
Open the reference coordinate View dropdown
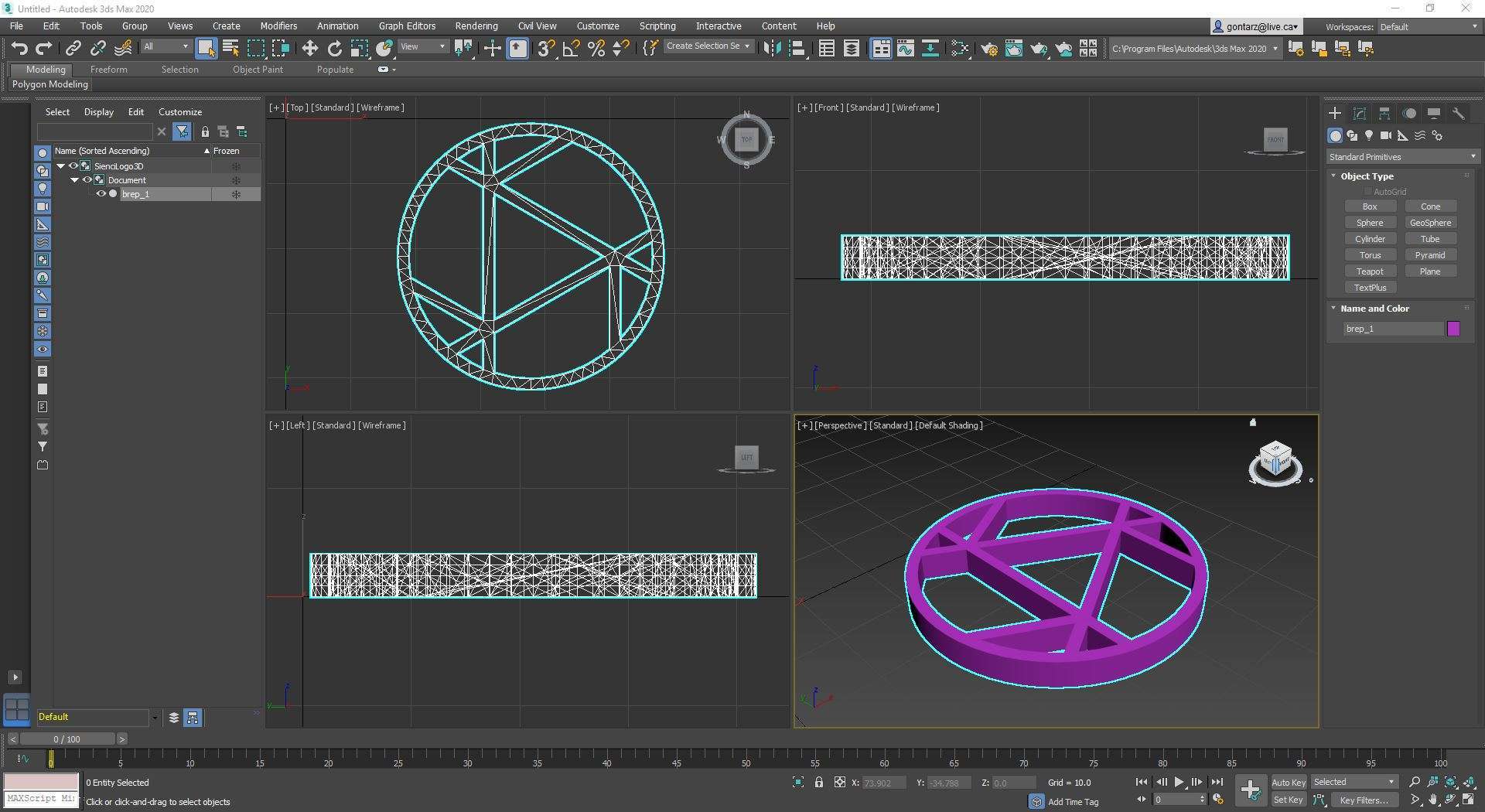423,47
